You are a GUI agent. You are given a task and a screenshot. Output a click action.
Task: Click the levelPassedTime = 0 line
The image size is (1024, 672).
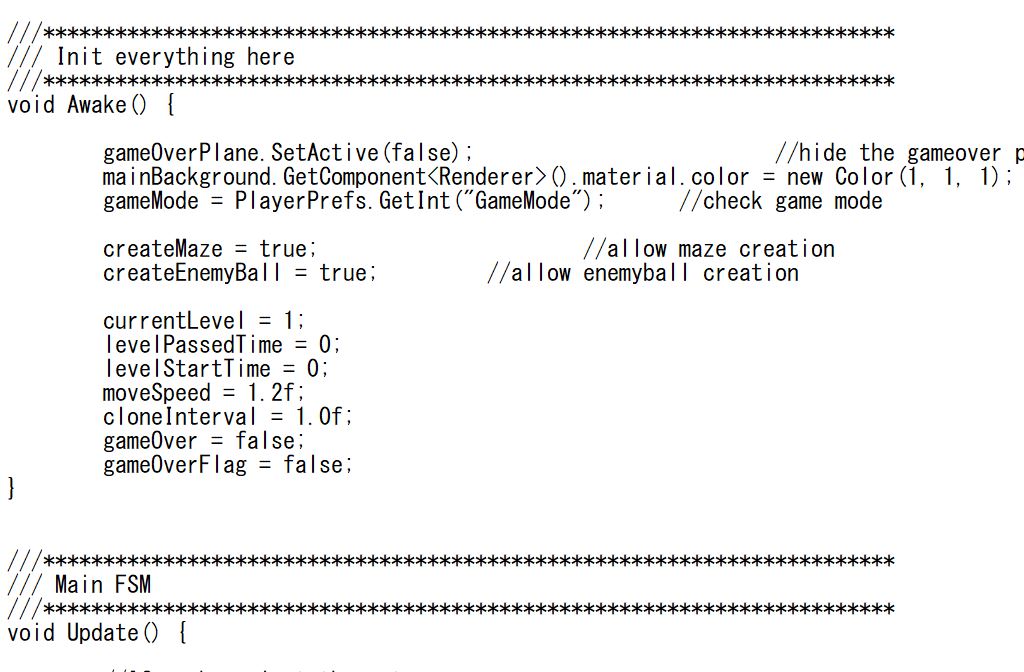pyautogui.click(x=221, y=345)
